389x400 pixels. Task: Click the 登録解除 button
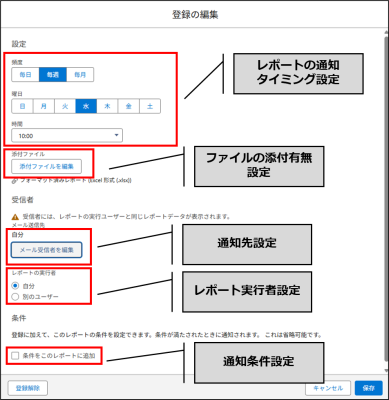point(28,388)
